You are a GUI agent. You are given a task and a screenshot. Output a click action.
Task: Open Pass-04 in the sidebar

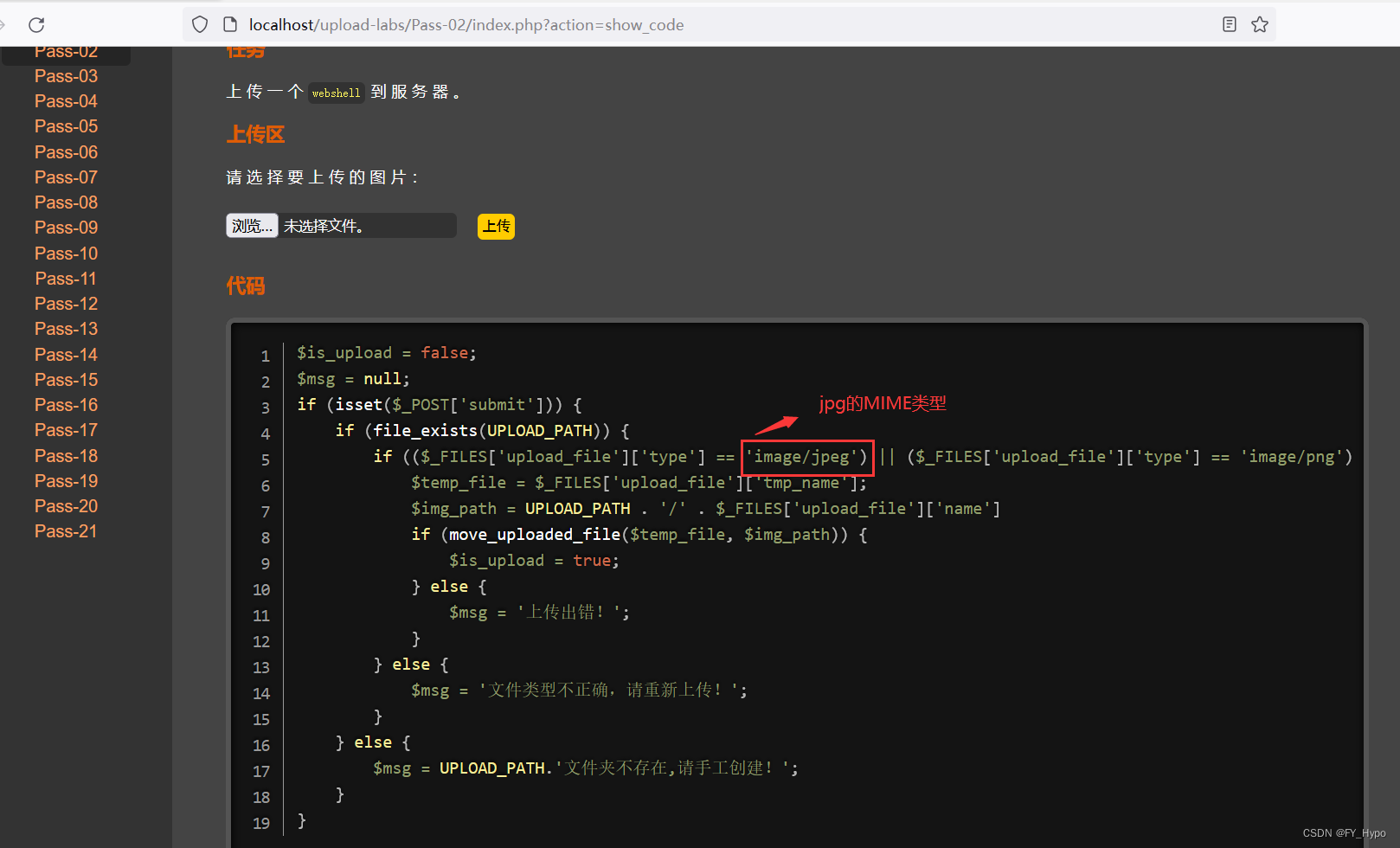(67, 101)
